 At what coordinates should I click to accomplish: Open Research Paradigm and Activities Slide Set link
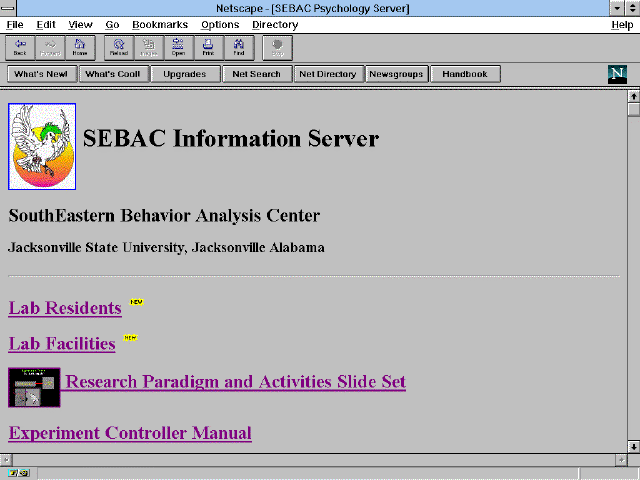click(236, 382)
